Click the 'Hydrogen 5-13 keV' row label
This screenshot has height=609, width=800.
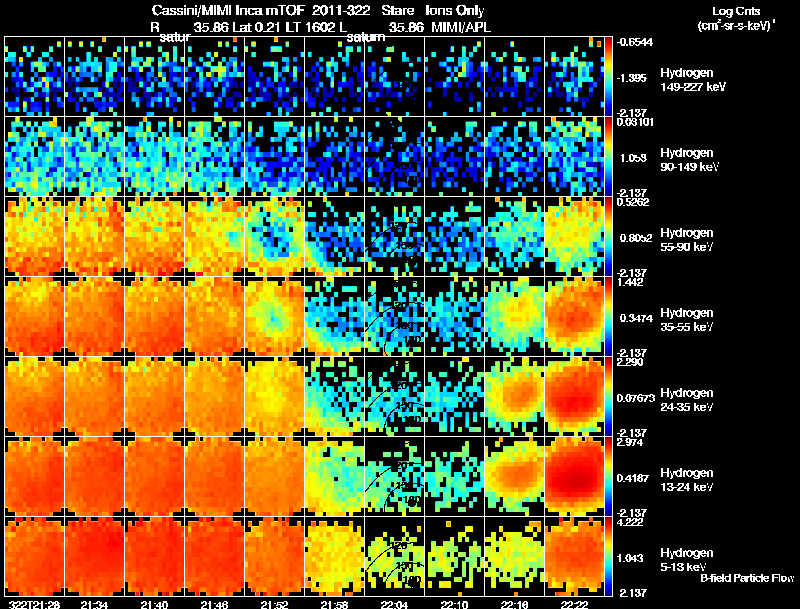point(687,560)
